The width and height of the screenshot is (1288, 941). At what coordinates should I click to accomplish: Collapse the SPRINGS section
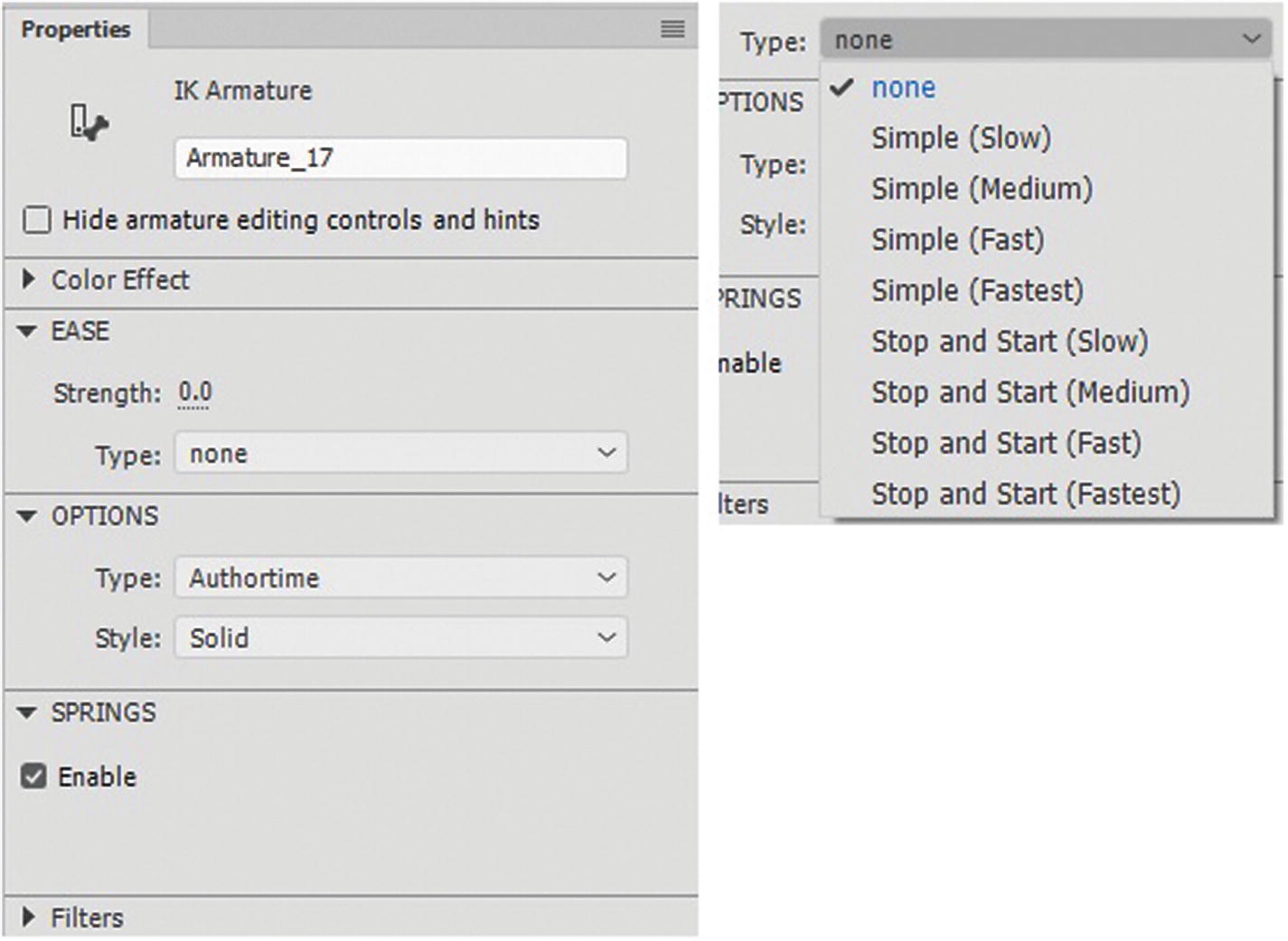28,713
